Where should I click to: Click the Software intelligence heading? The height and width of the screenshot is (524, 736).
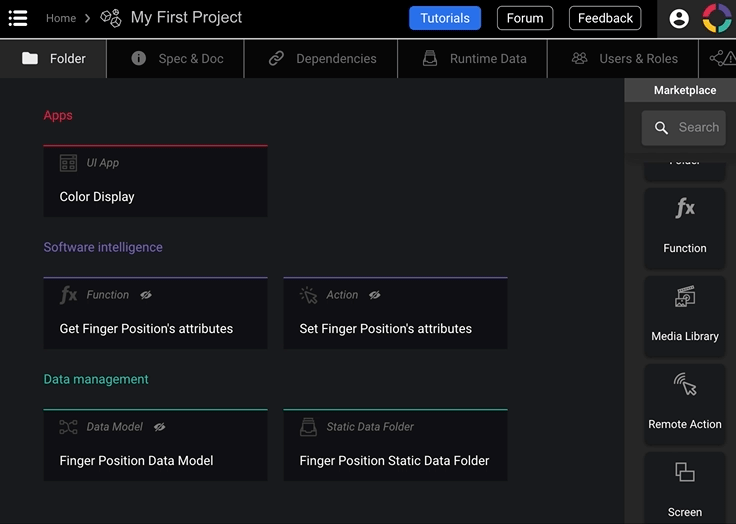(x=103, y=247)
